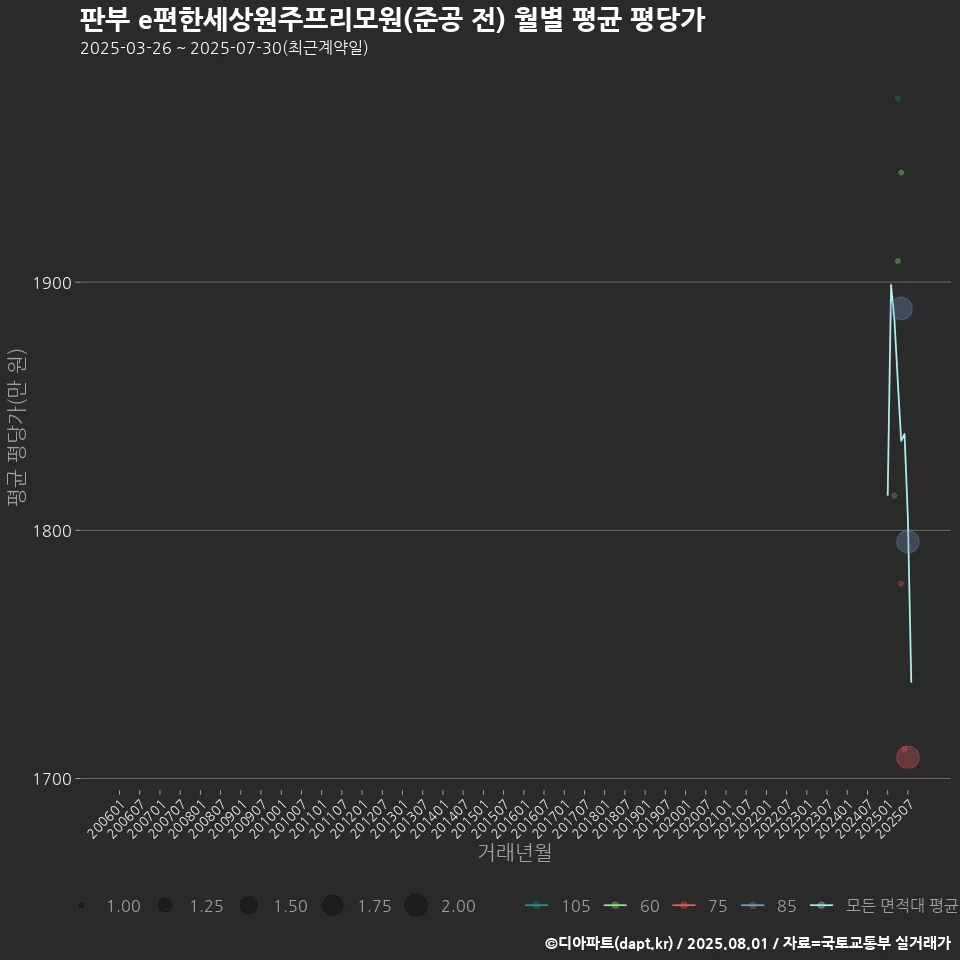The height and width of the screenshot is (960, 960).
Task: Click legend 60 green line marker
Action: click(x=615, y=906)
